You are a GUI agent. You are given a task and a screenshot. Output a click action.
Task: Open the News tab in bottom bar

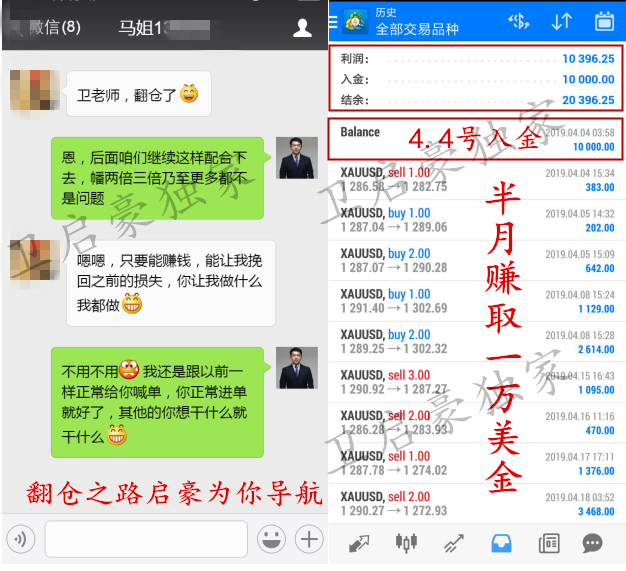[x=548, y=544]
